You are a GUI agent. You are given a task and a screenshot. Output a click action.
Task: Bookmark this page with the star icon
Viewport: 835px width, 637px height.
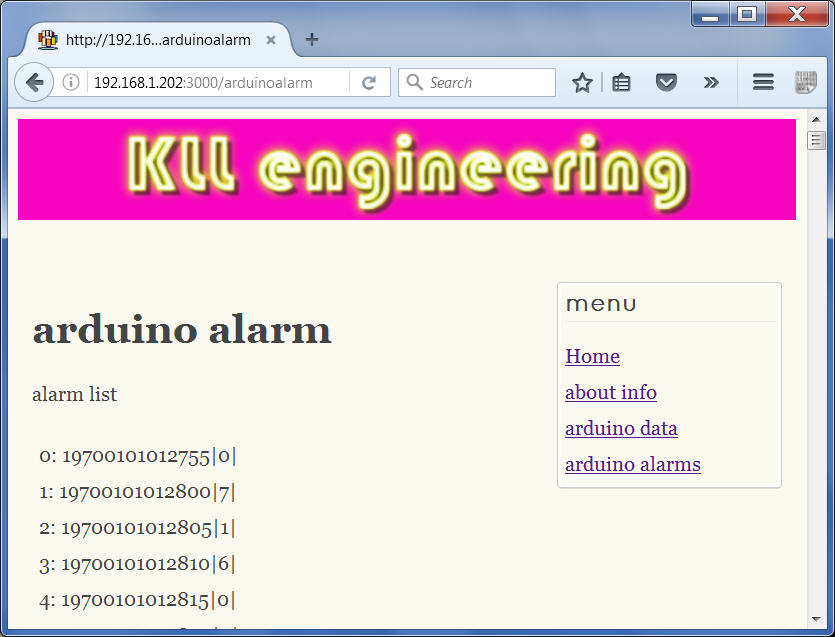[x=582, y=83]
